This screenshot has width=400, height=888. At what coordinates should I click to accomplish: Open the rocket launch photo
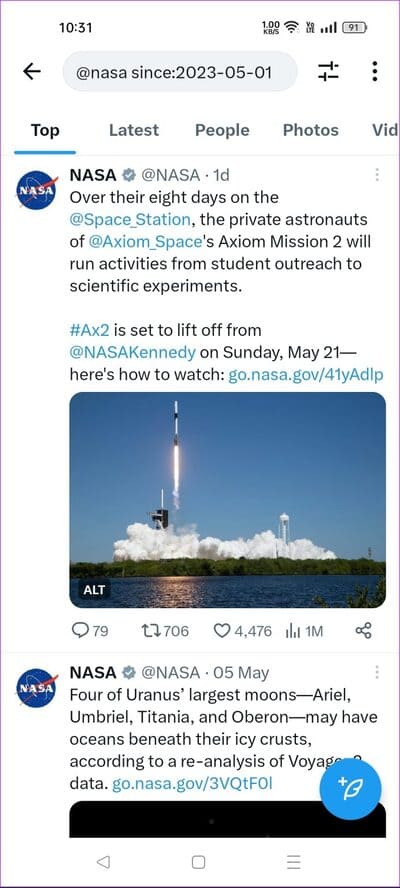227,500
